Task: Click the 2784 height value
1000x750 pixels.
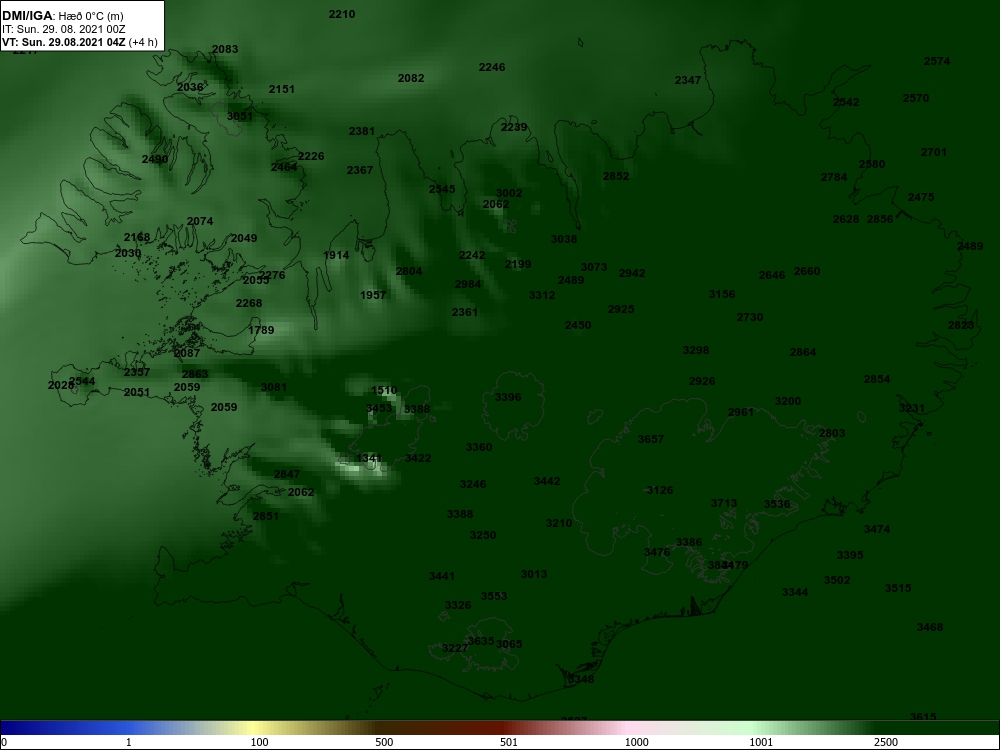Action: [834, 178]
